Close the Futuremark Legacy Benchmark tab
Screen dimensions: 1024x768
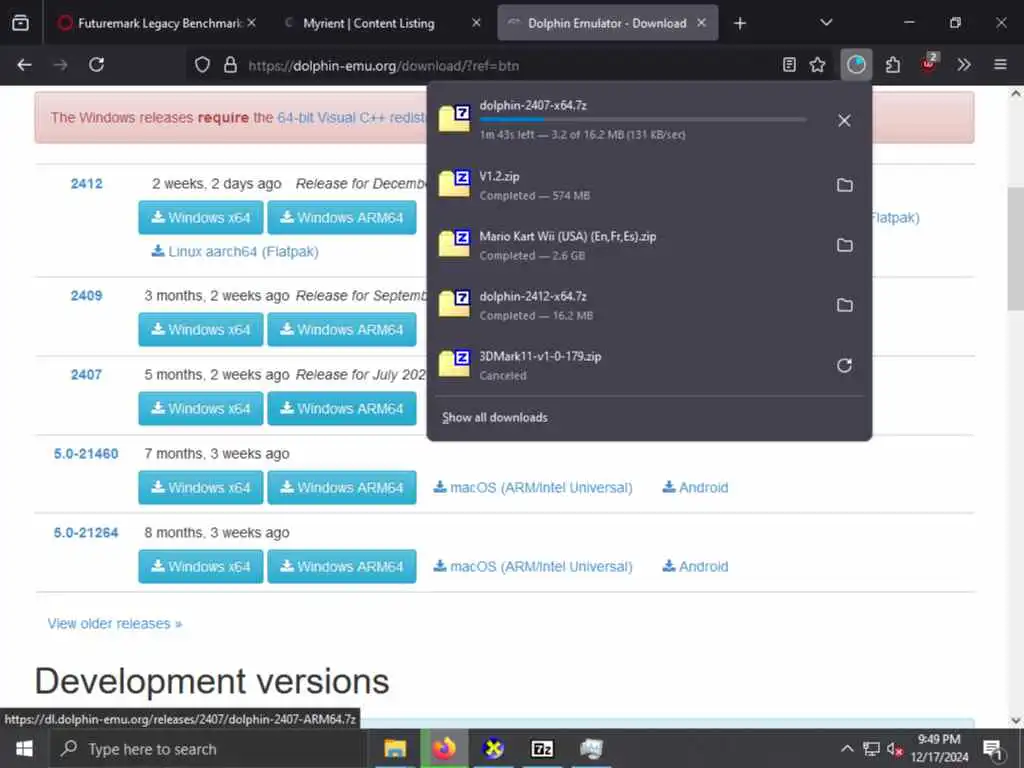click(x=251, y=23)
